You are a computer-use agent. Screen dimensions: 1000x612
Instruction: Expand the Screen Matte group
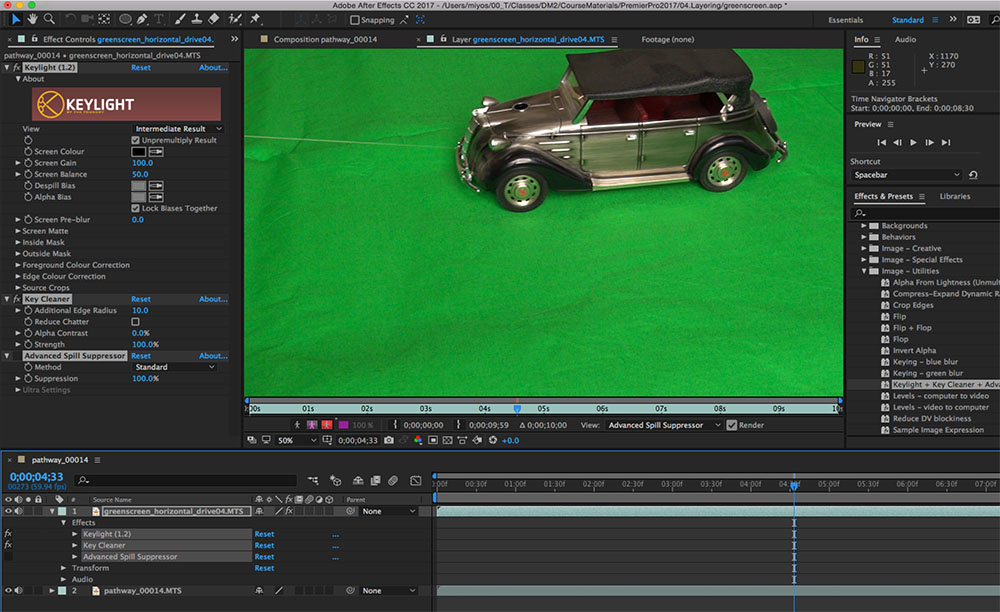pos(18,231)
